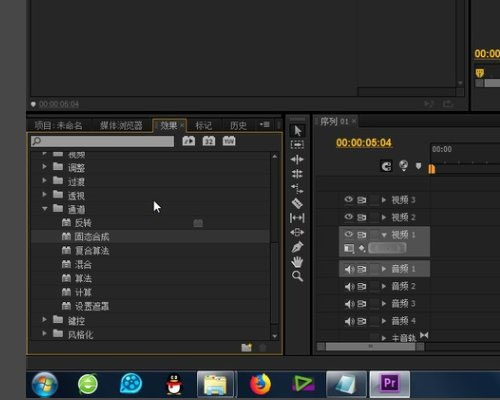The width and height of the screenshot is (500, 400).
Task: Click the Encore chapter marker disc icon
Action: tap(403, 165)
